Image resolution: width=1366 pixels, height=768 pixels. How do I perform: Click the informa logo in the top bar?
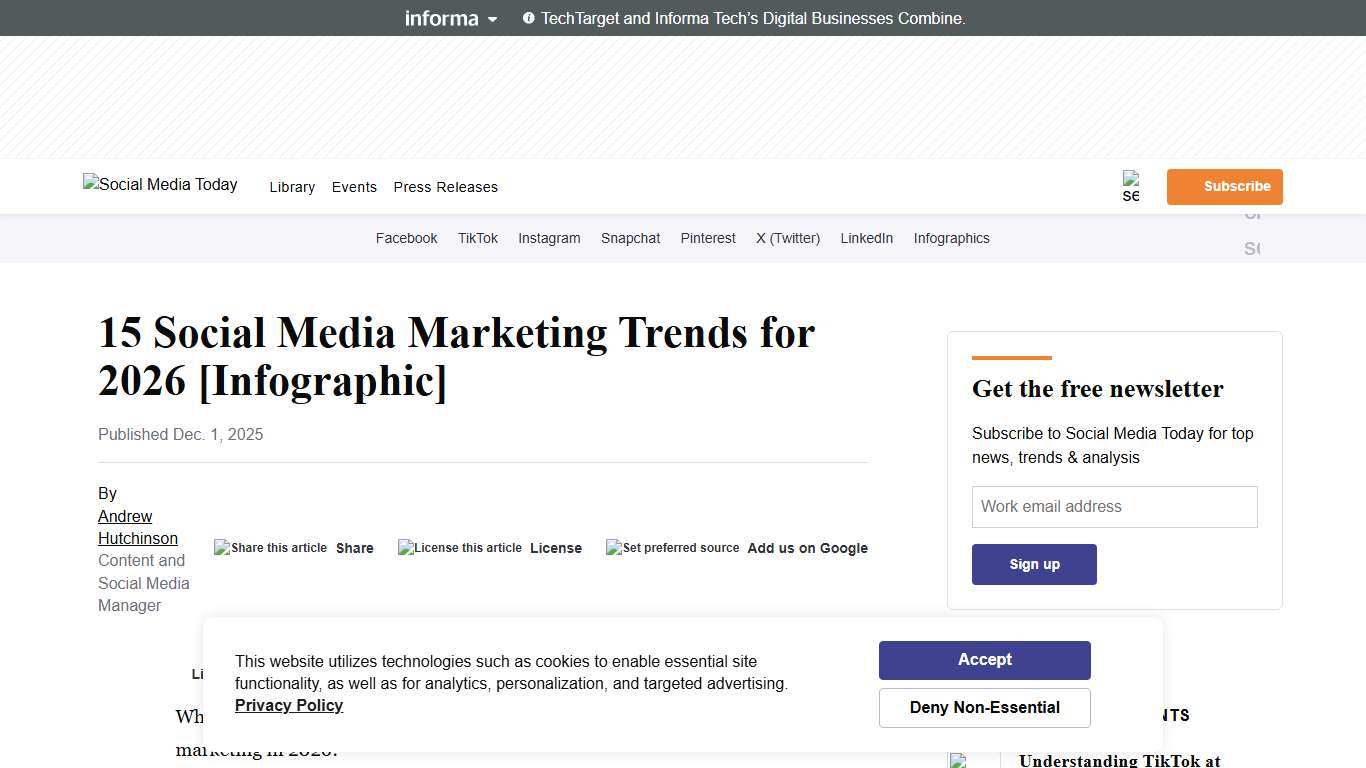(x=441, y=18)
